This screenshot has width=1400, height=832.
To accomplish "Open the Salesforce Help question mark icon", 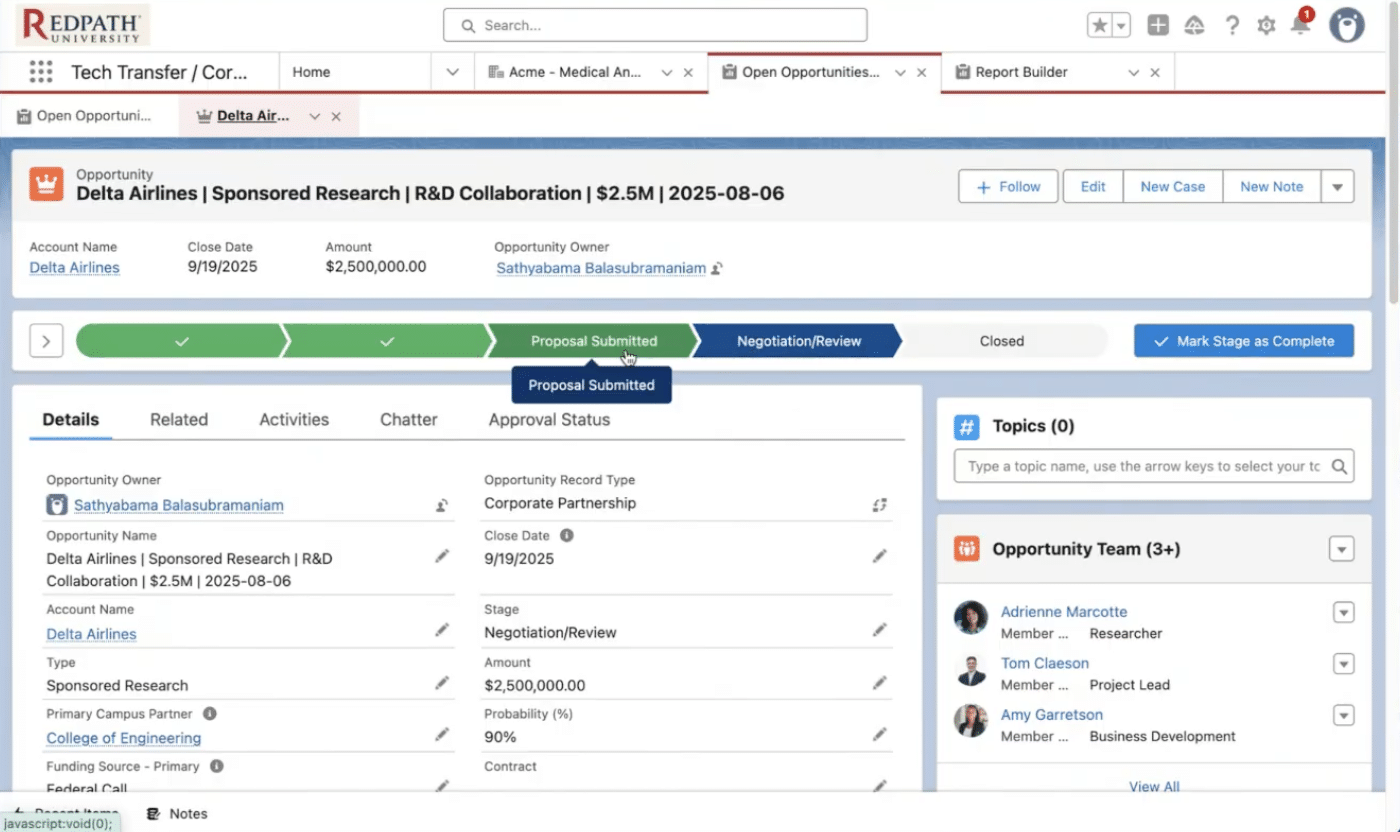I will pos(1232,26).
